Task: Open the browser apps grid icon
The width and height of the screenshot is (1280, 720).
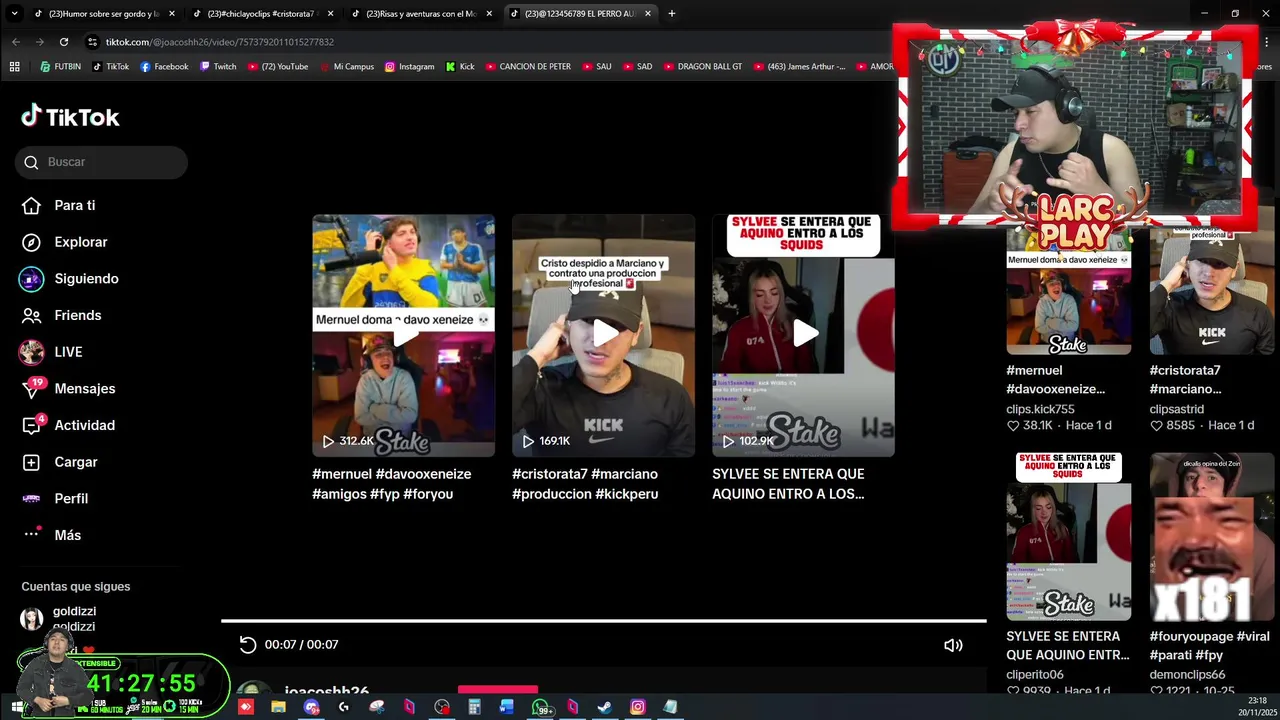Action: click(x=14, y=67)
